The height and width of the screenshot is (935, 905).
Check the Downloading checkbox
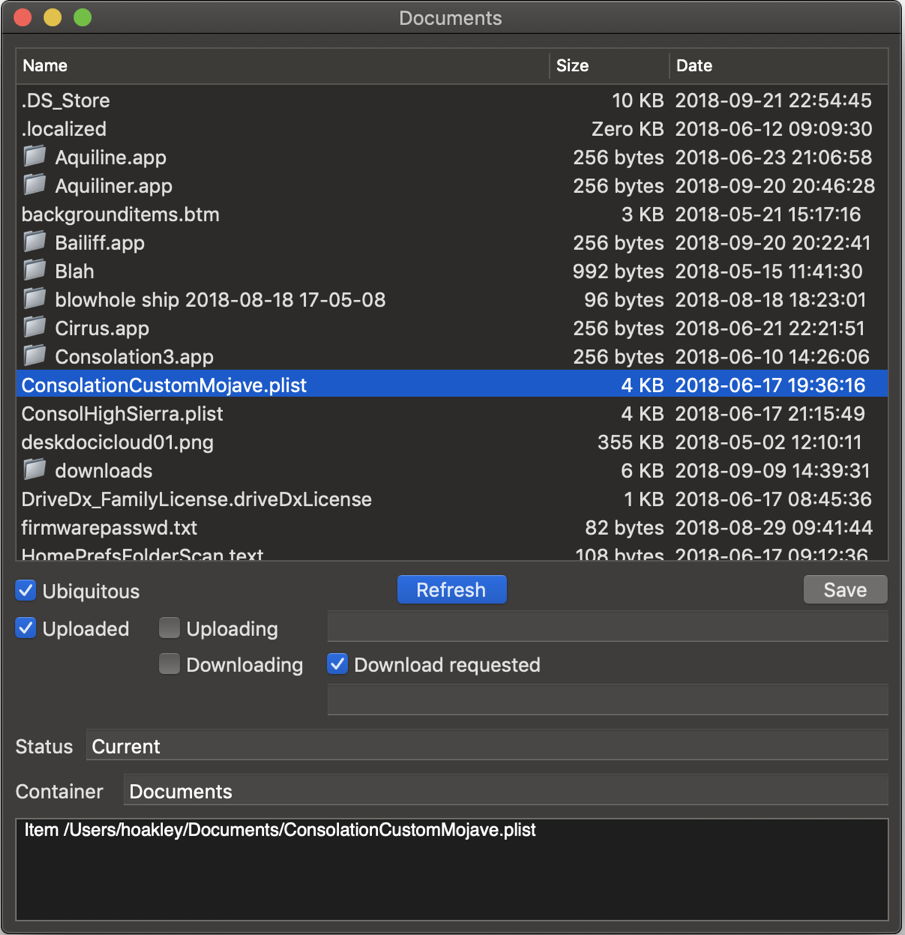[170, 665]
